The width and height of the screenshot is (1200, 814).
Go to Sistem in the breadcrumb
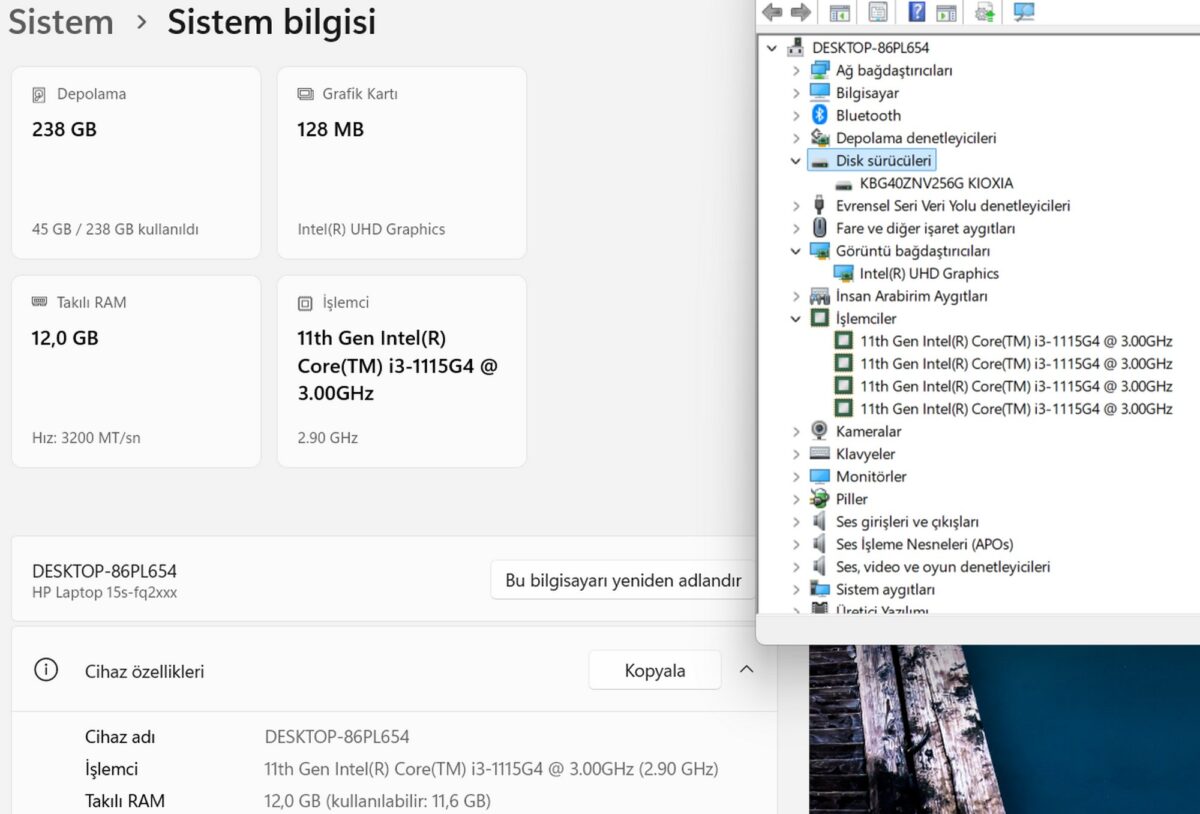(61, 22)
